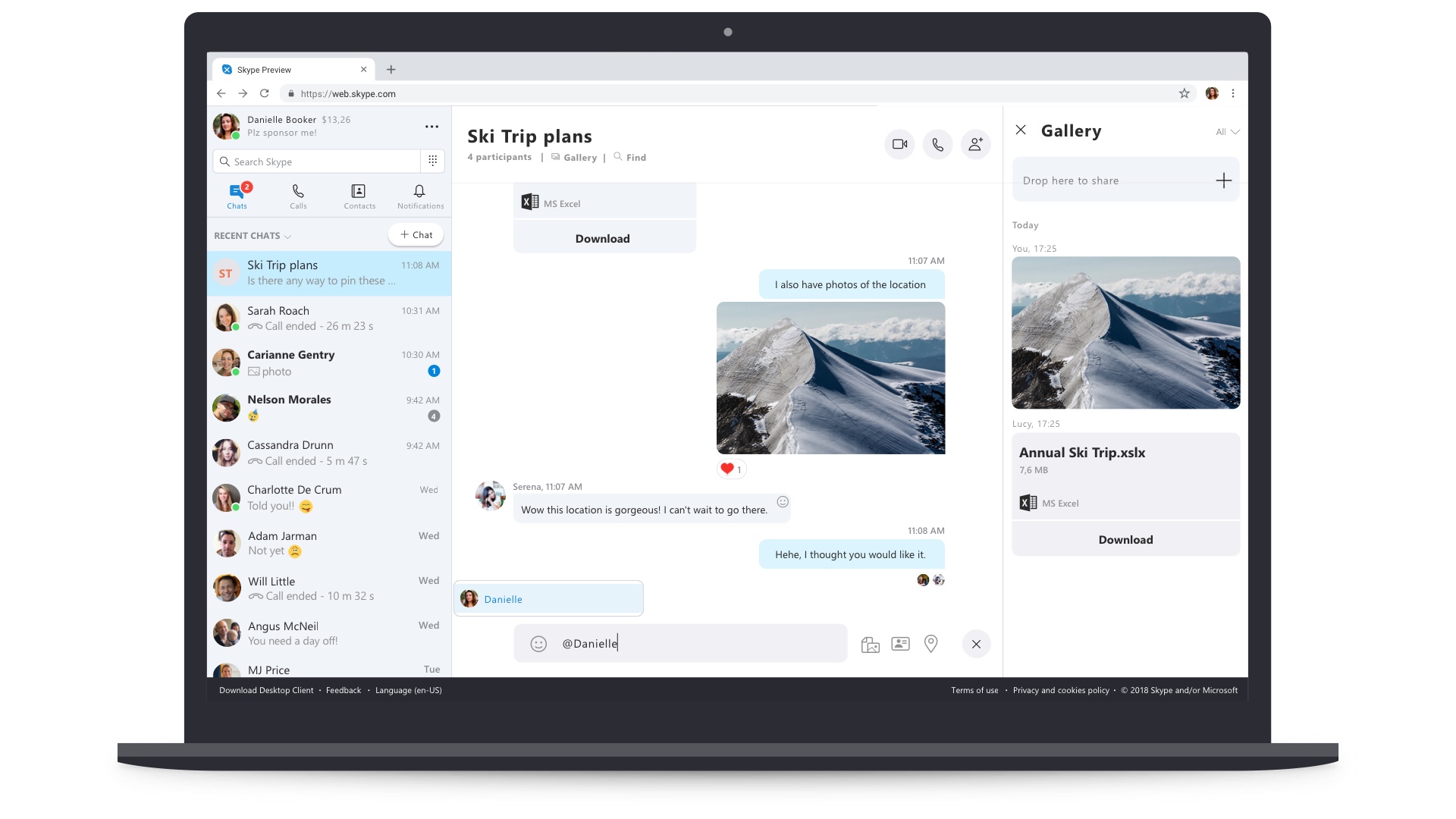The height and width of the screenshot is (819, 1456).
Task: Clear the message input field
Action: [x=976, y=643]
